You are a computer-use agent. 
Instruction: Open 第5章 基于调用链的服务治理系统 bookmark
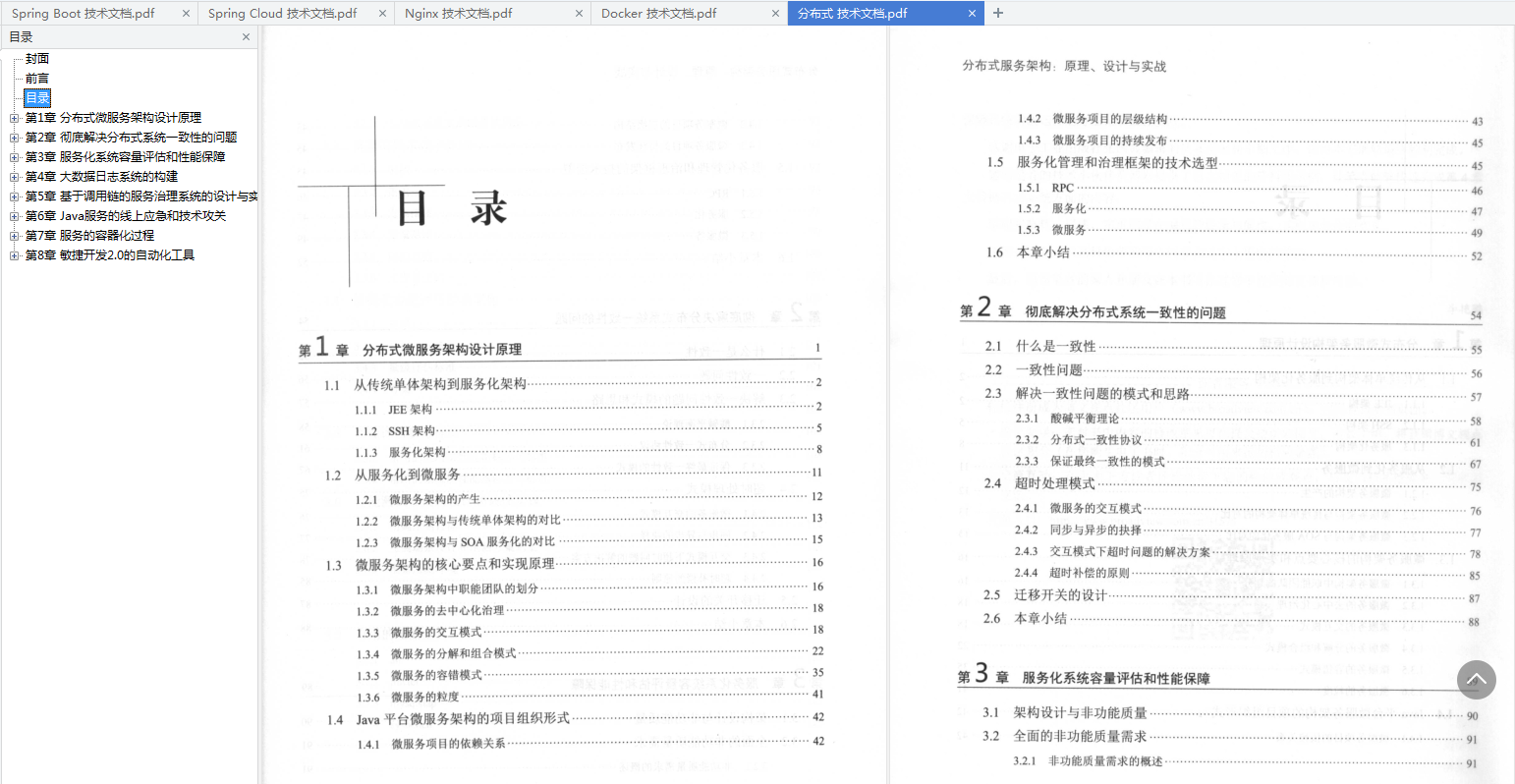point(141,196)
